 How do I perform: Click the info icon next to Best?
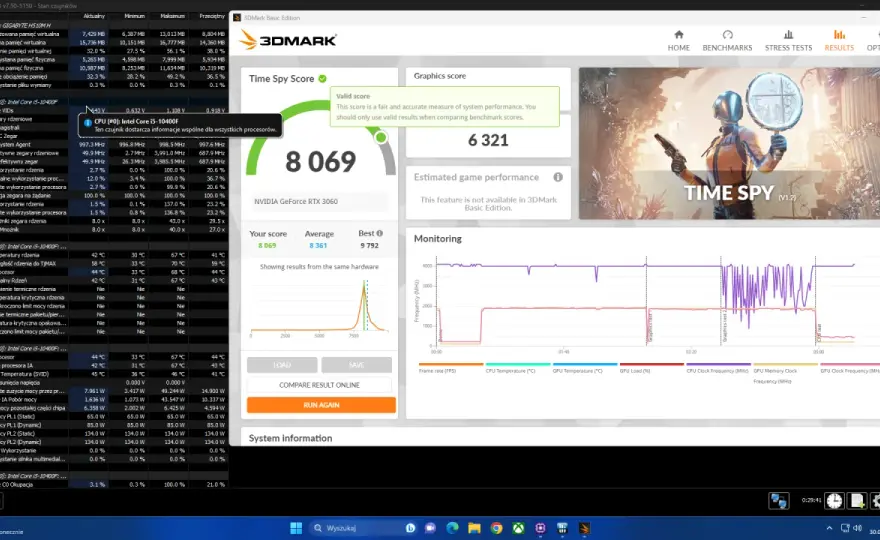point(380,233)
